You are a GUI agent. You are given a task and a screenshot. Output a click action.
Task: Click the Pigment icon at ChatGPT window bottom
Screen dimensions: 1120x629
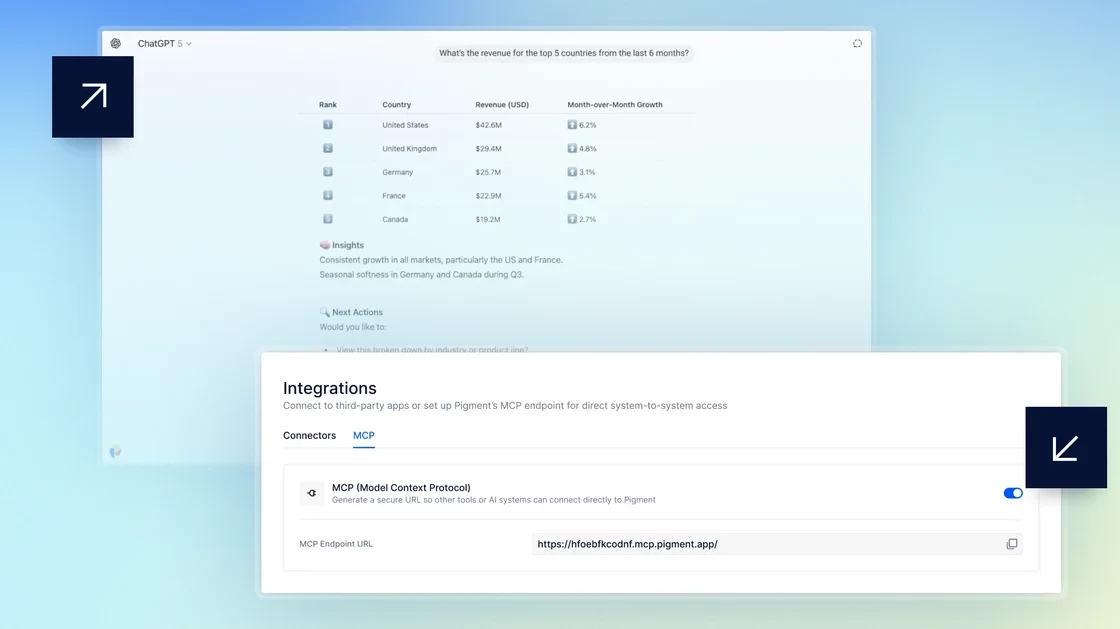pyautogui.click(x=116, y=451)
